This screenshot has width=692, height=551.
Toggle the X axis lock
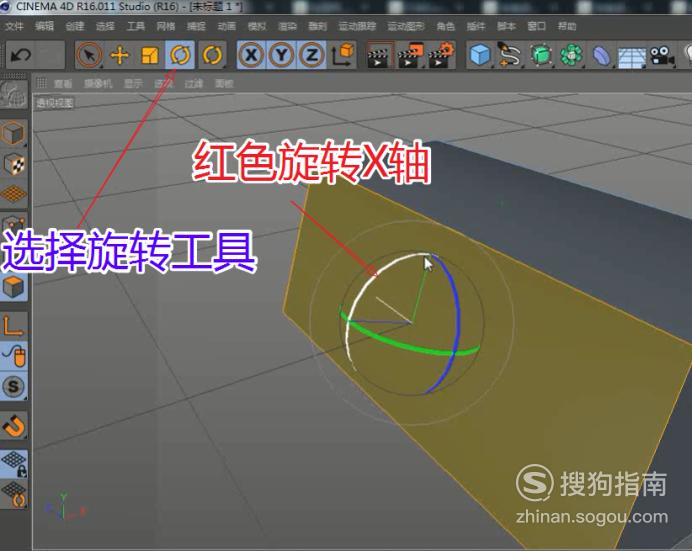pos(252,55)
